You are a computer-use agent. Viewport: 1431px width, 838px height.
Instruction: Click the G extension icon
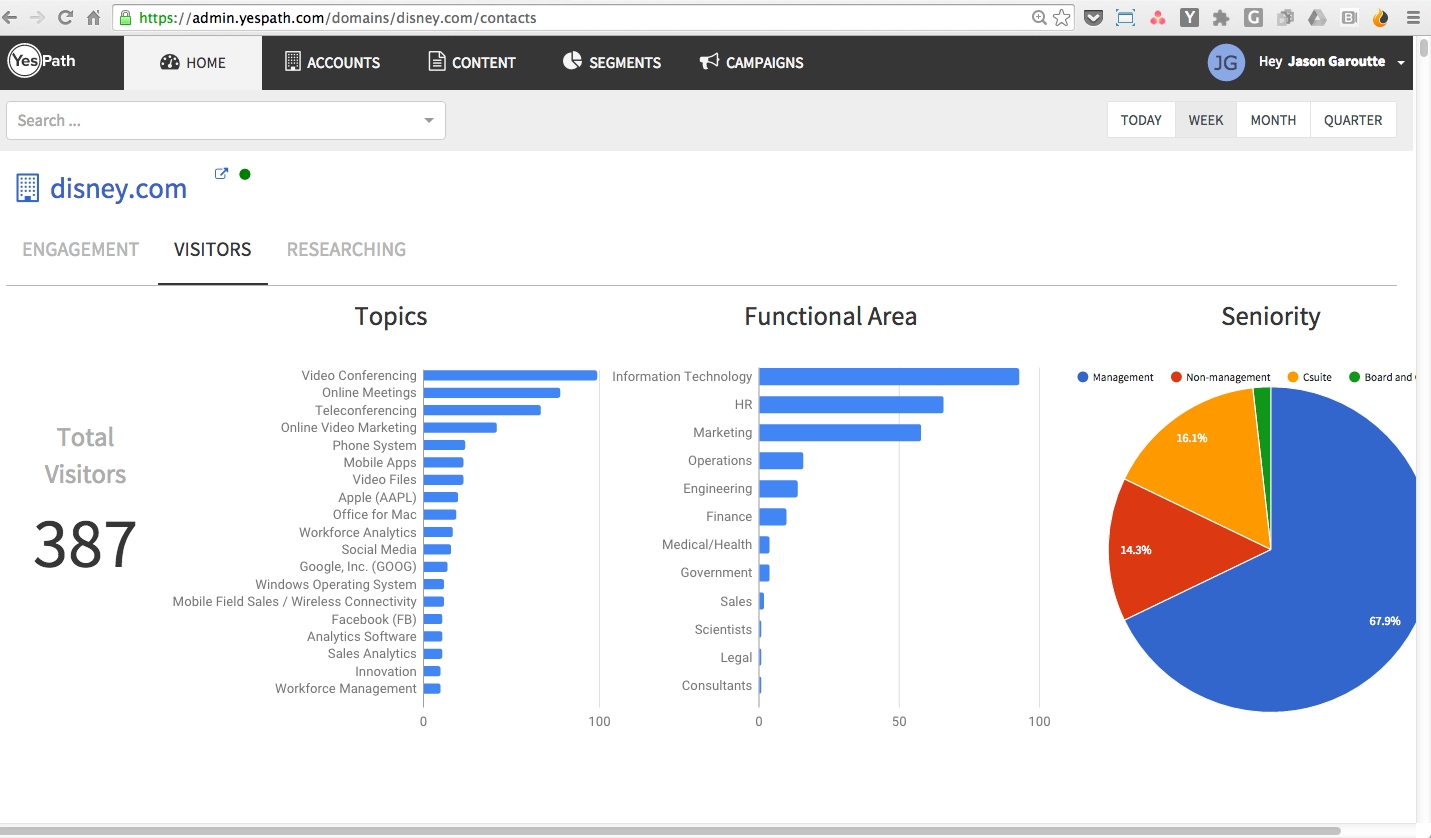[x=1253, y=17]
